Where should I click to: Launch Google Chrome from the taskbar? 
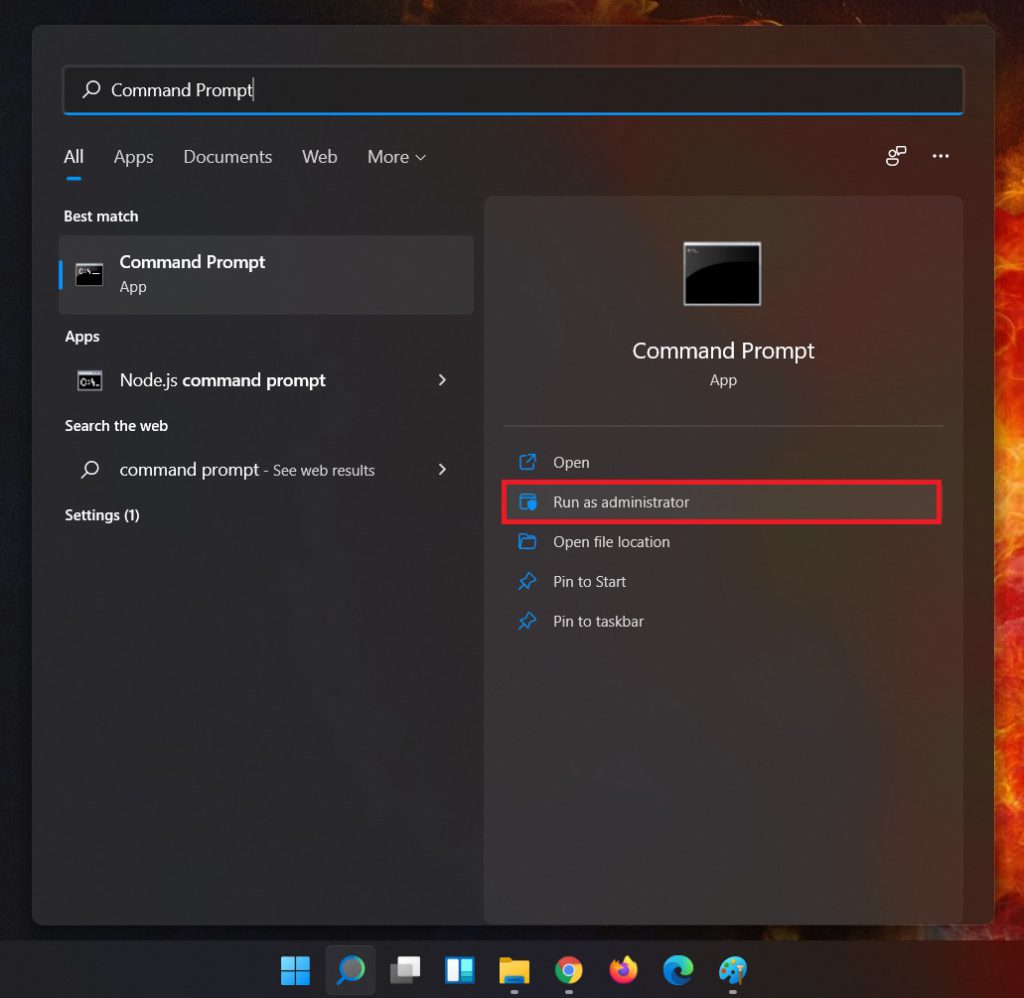tap(569, 970)
